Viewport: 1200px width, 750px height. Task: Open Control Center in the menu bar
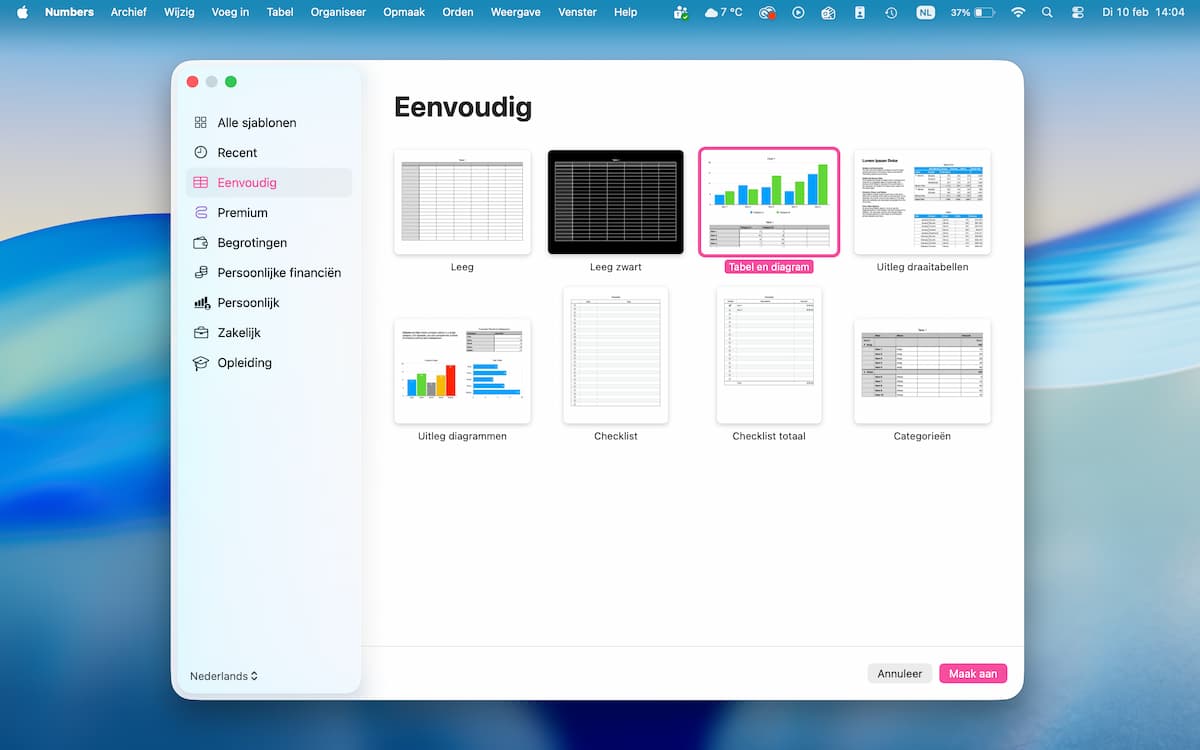(1077, 13)
